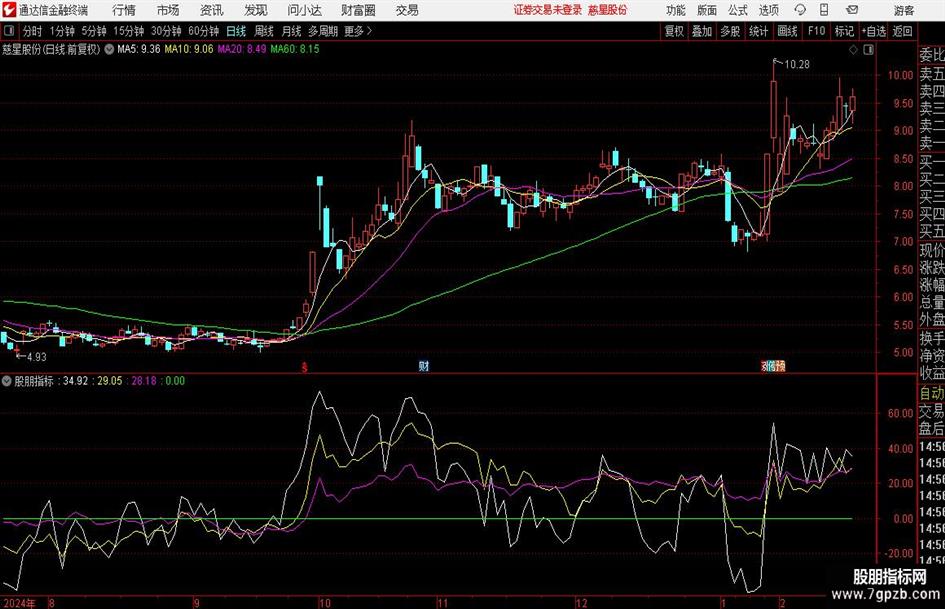Click indicator value 34.92
Screen dimensions: 945x609
coord(75,381)
